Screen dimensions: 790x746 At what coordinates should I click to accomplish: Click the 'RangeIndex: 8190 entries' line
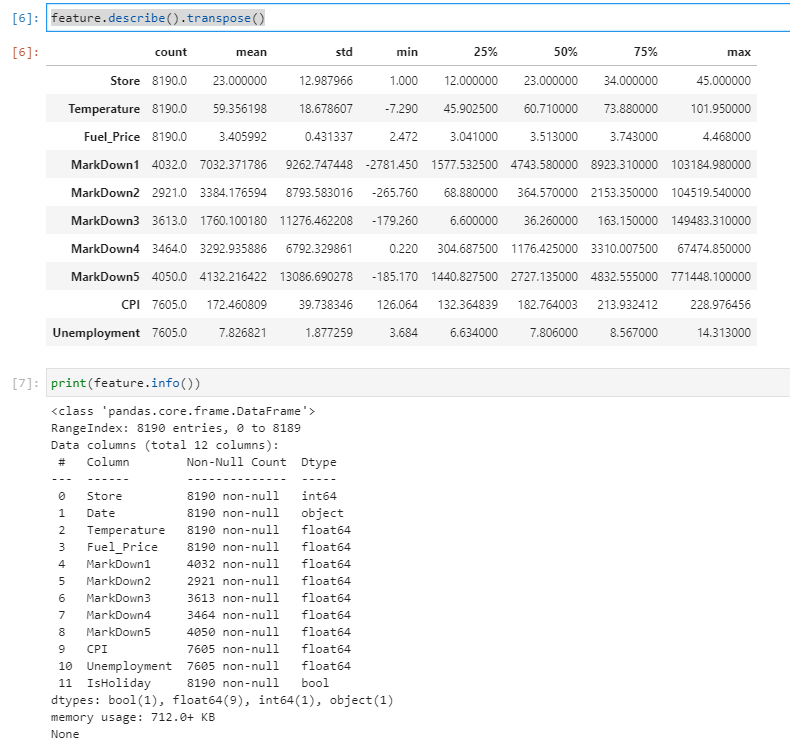click(x=176, y=428)
